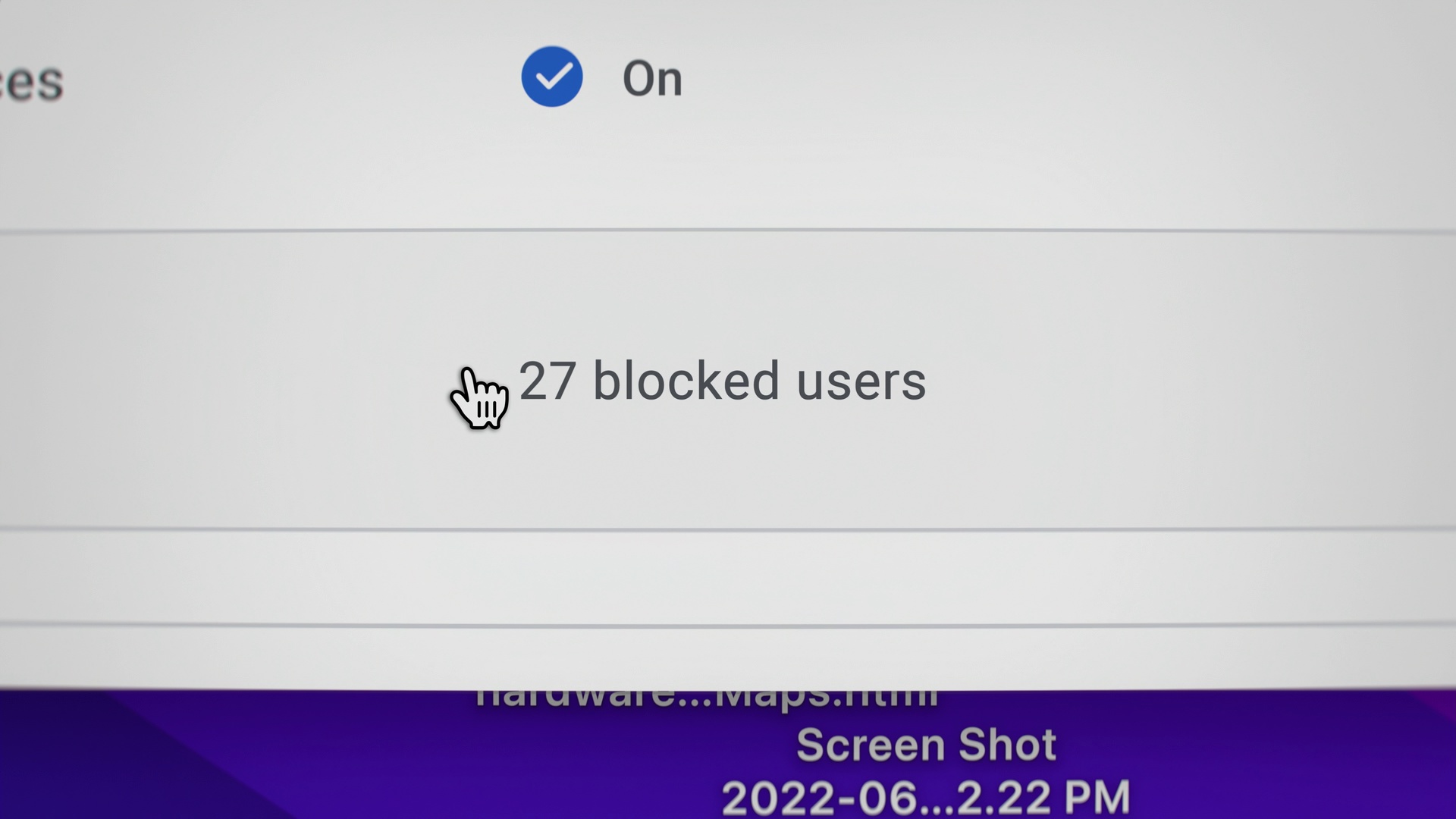Click the word "blocked" in the link

[686, 381]
